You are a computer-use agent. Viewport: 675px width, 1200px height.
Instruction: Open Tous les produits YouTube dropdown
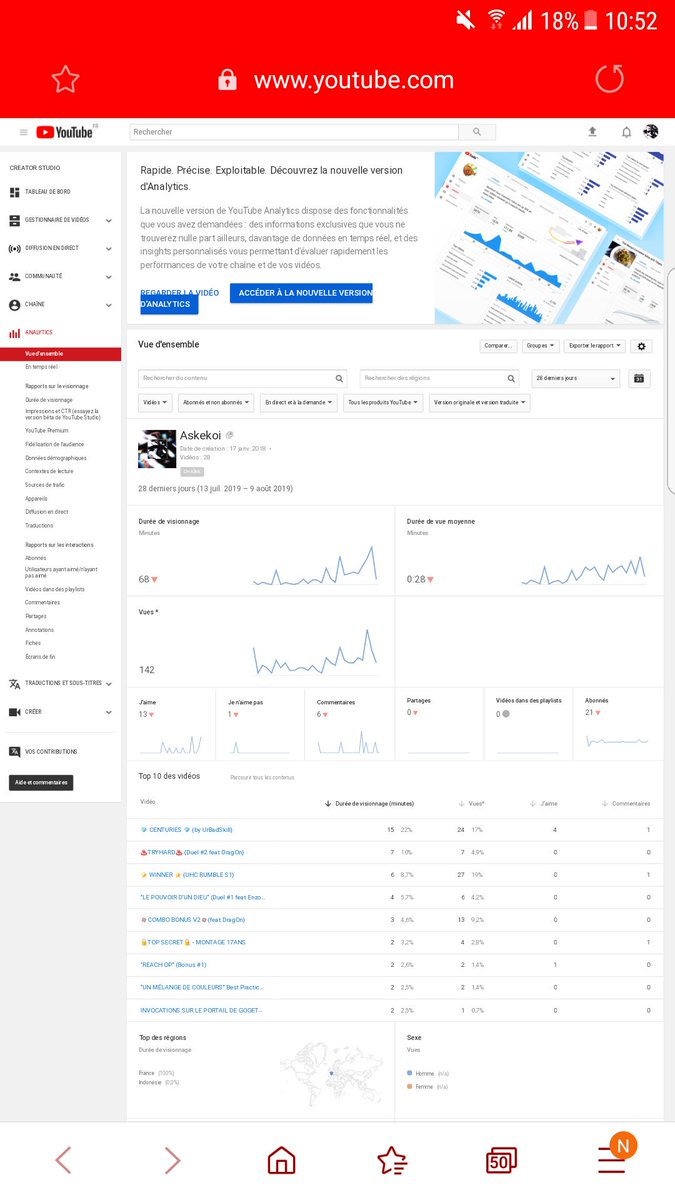[383, 403]
